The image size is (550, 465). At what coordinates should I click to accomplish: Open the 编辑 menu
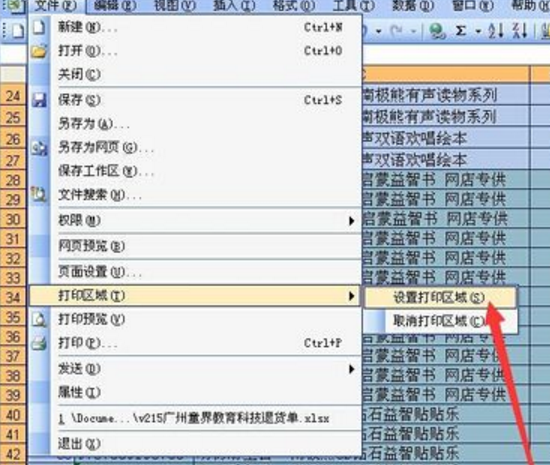tap(116, 6)
